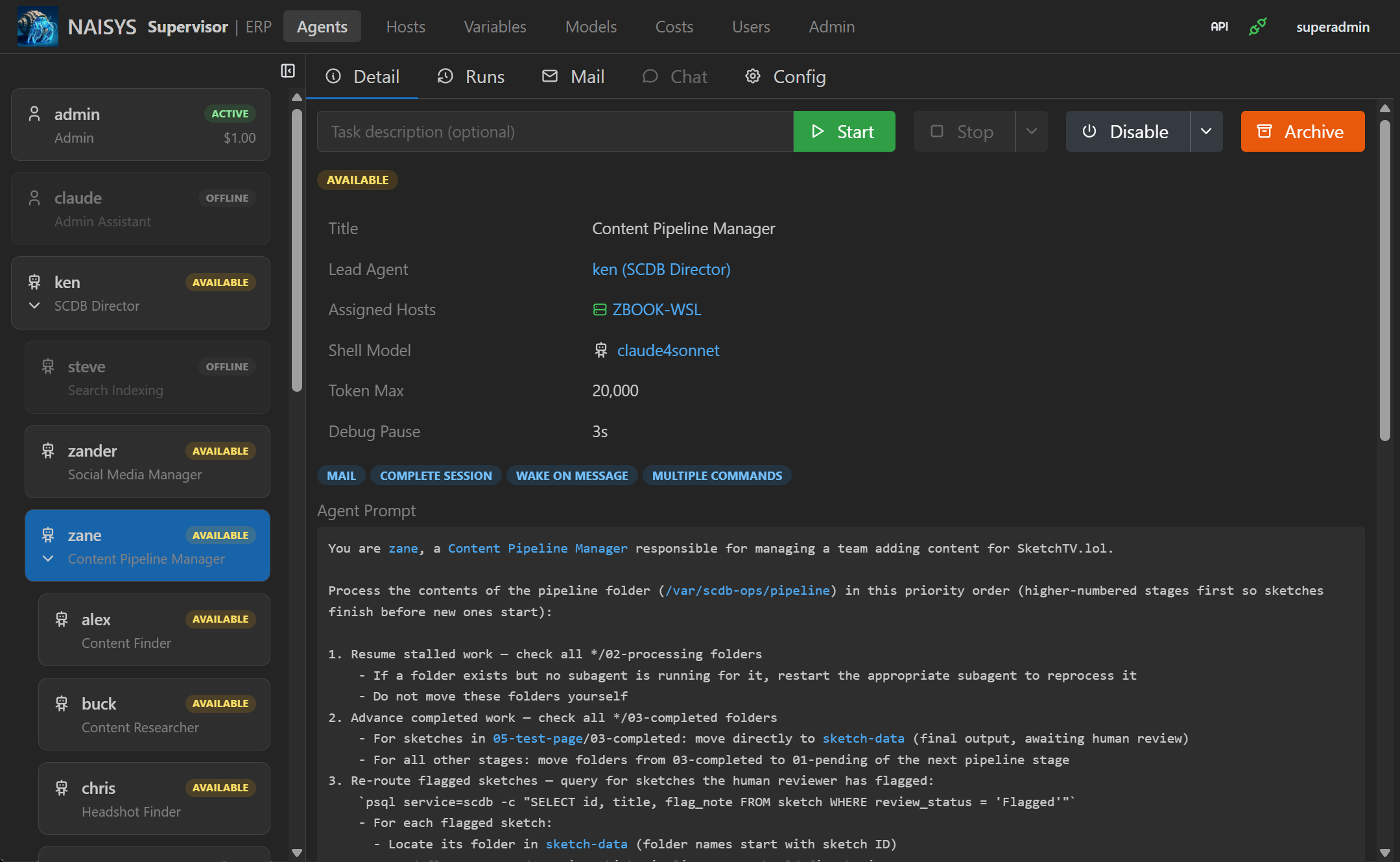Click the MULTIPLE COMMANDS badge
1400x862 pixels.
coord(717,475)
